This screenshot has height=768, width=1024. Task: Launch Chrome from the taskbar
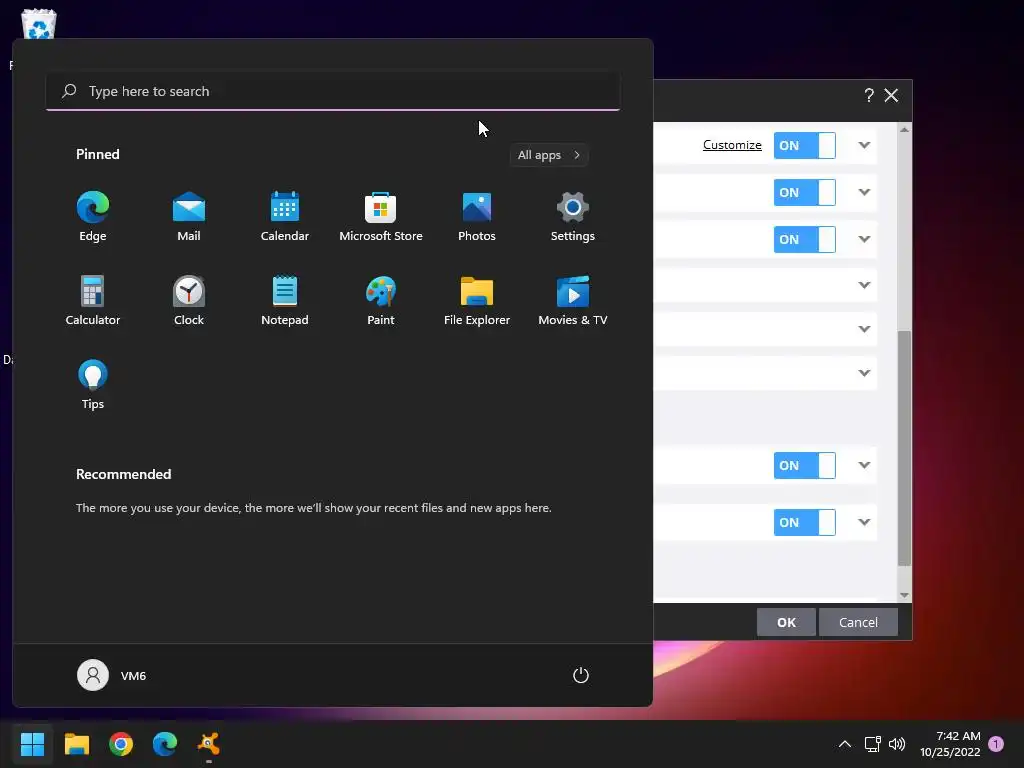121,744
